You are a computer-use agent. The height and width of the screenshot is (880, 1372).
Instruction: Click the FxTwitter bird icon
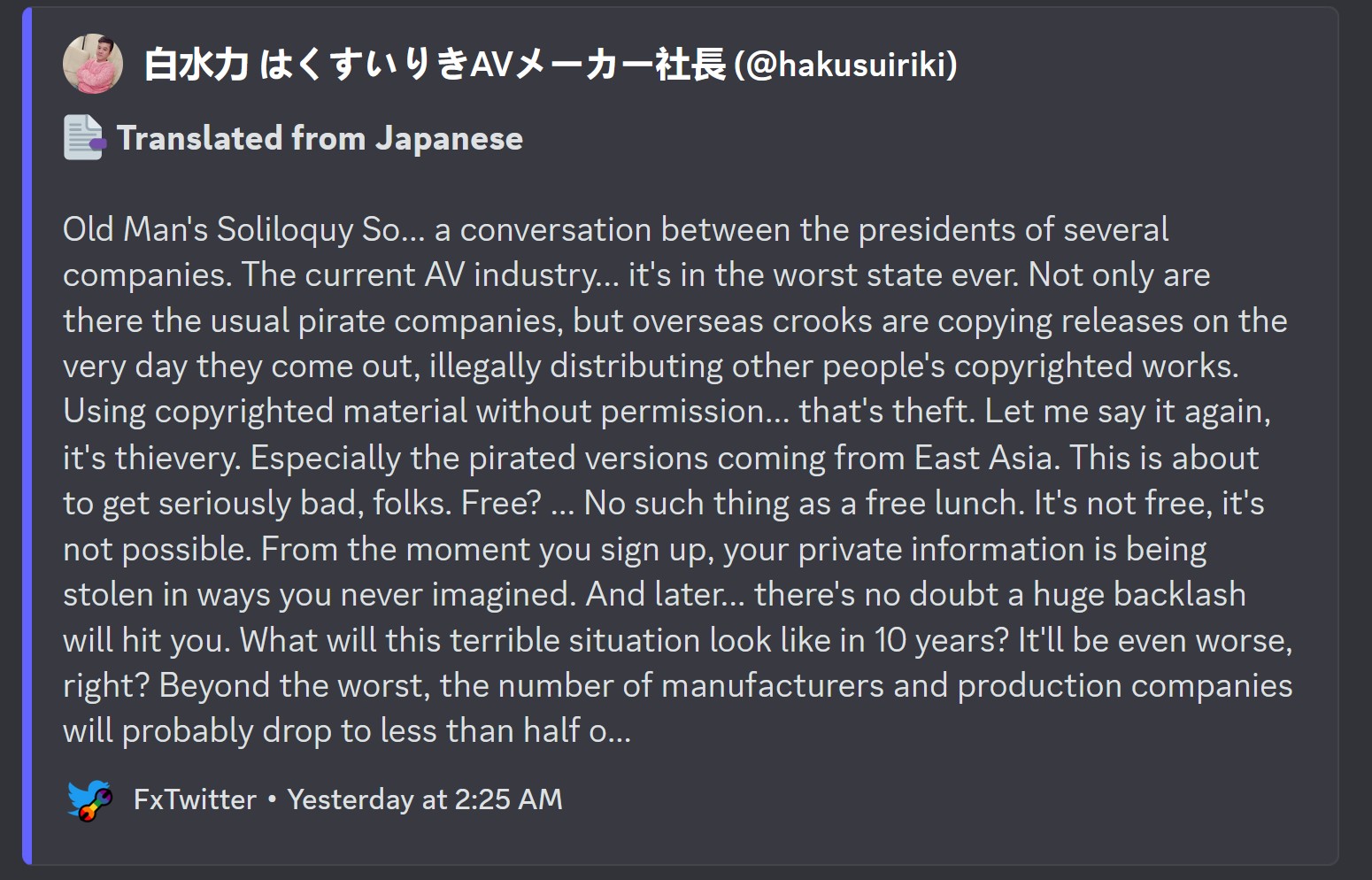(x=89, y=799)
